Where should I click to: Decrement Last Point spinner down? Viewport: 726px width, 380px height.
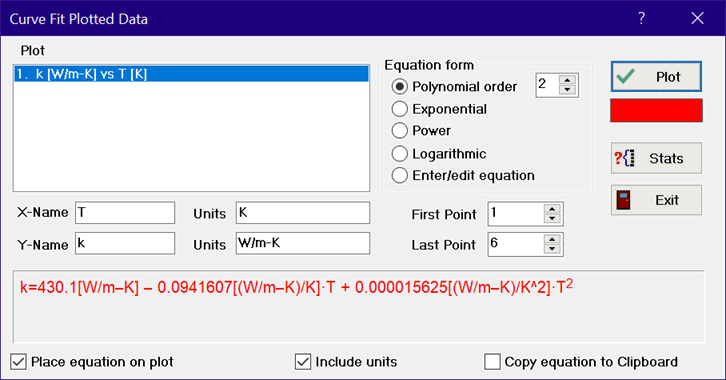tap(552, 249)
